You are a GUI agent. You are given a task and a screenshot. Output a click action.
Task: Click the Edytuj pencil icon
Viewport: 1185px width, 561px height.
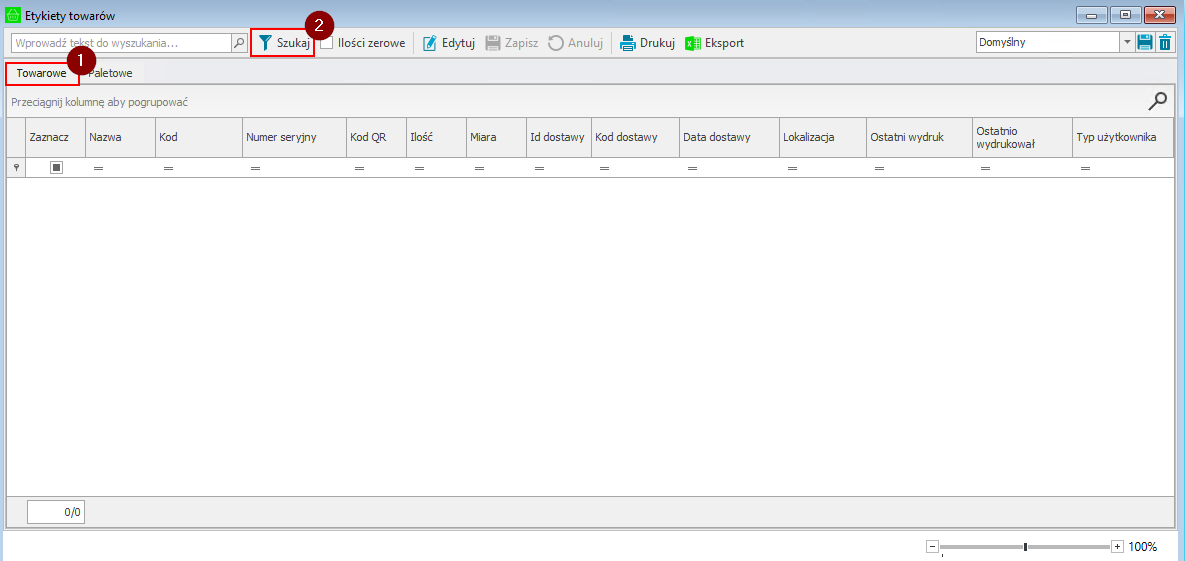tap(430, 43)
